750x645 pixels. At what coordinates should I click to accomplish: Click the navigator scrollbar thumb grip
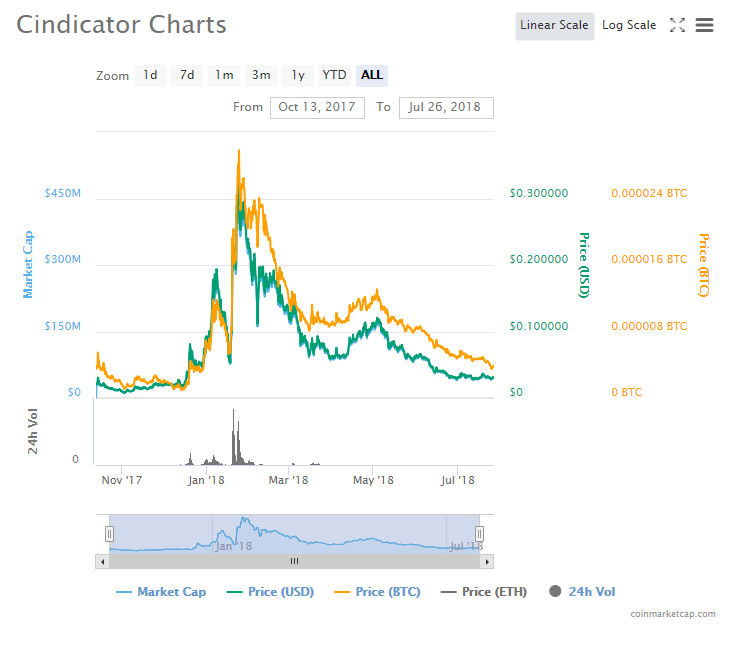click(x=295, y=561)
